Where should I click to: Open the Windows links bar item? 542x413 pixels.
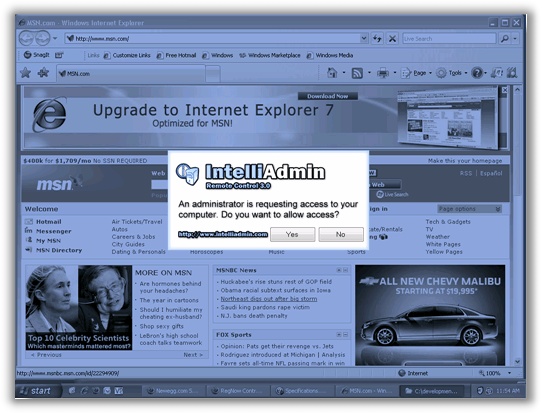(x=217, y=55)
